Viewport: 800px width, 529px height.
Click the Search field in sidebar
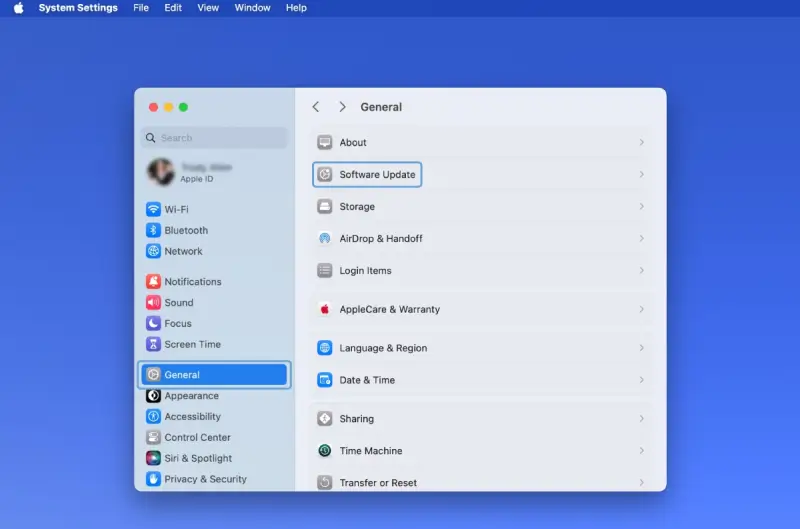[x=214, y=138]
